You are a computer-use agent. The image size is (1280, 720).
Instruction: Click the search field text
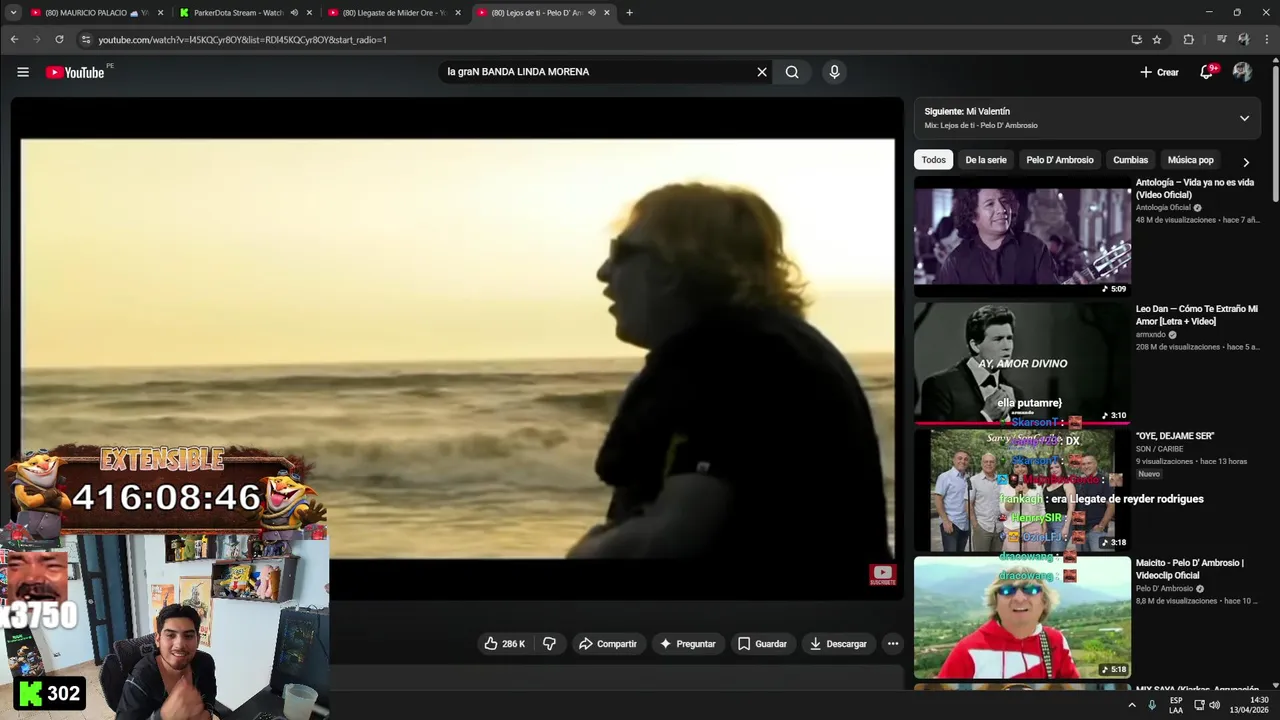pos(518,72)
